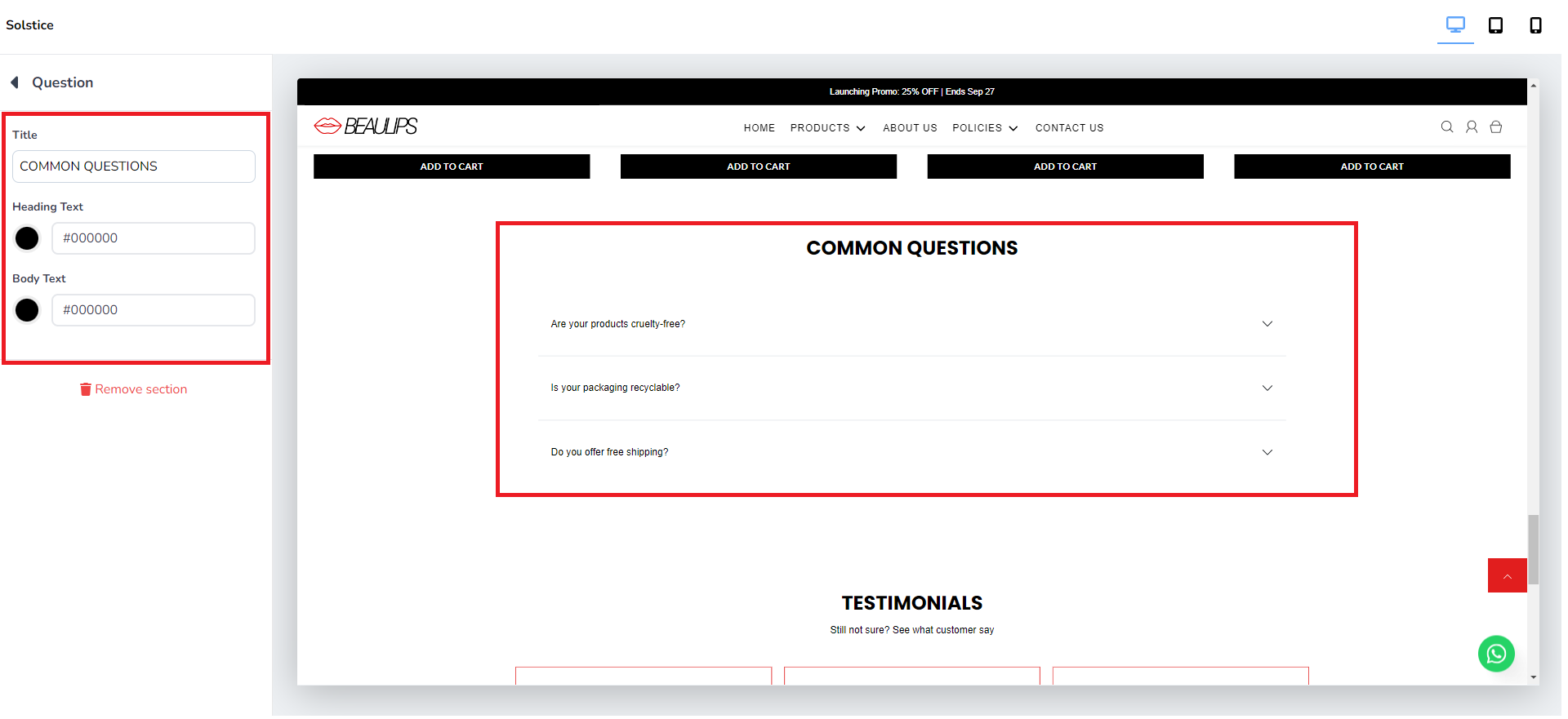This screenshot has width=1568, height=719.
Task: Open the WhatsApp chat button
Action: click(1496, 654)
